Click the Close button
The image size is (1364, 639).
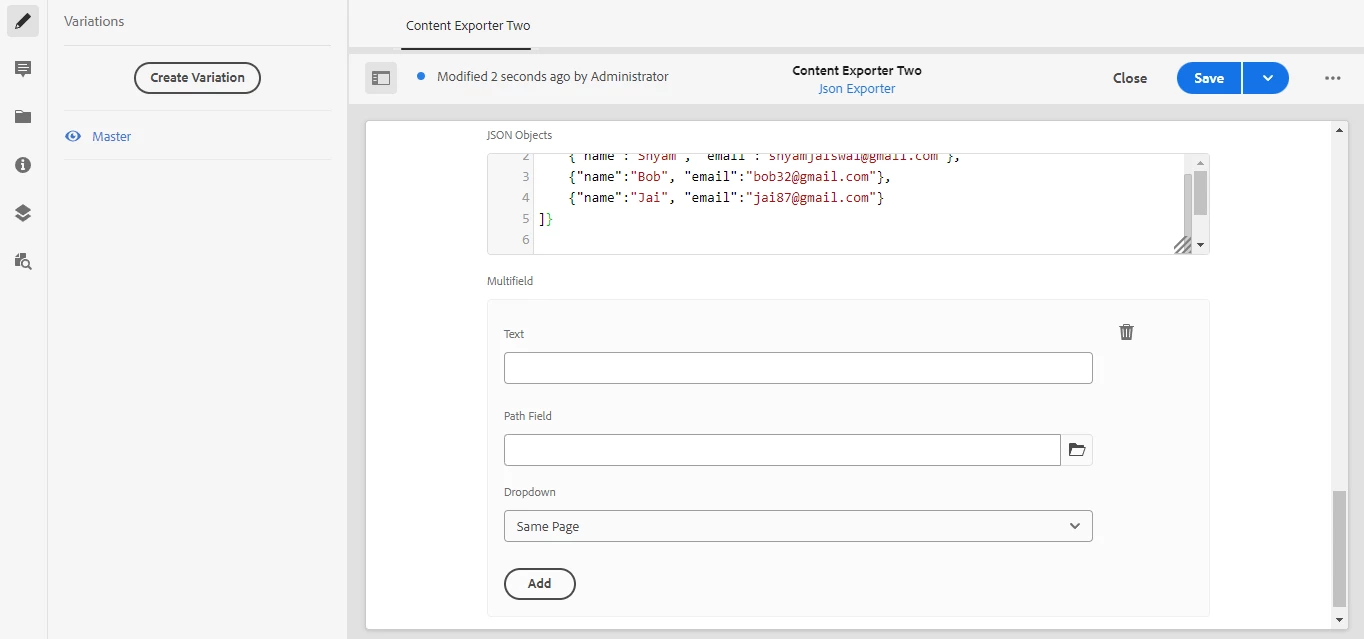1130,78
